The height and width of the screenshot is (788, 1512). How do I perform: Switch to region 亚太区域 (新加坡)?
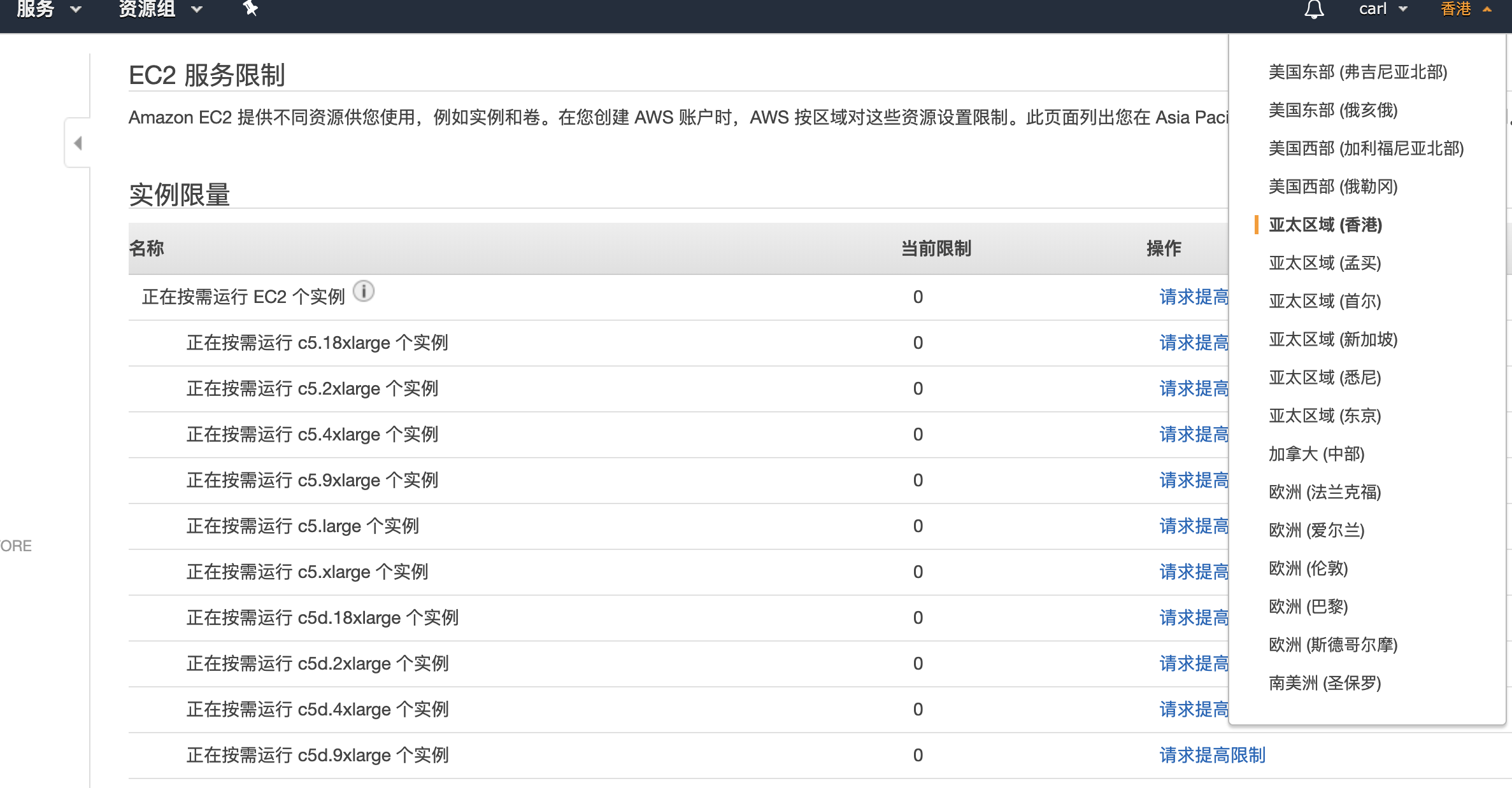(x=1332, y=339)
